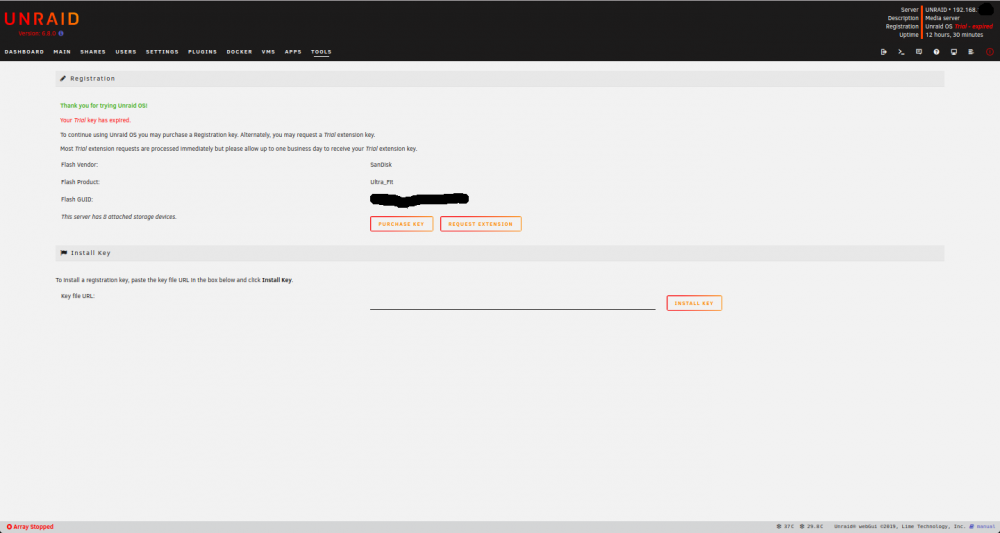
Task: Open the manual link in the footer
Action: click(985, 527)
